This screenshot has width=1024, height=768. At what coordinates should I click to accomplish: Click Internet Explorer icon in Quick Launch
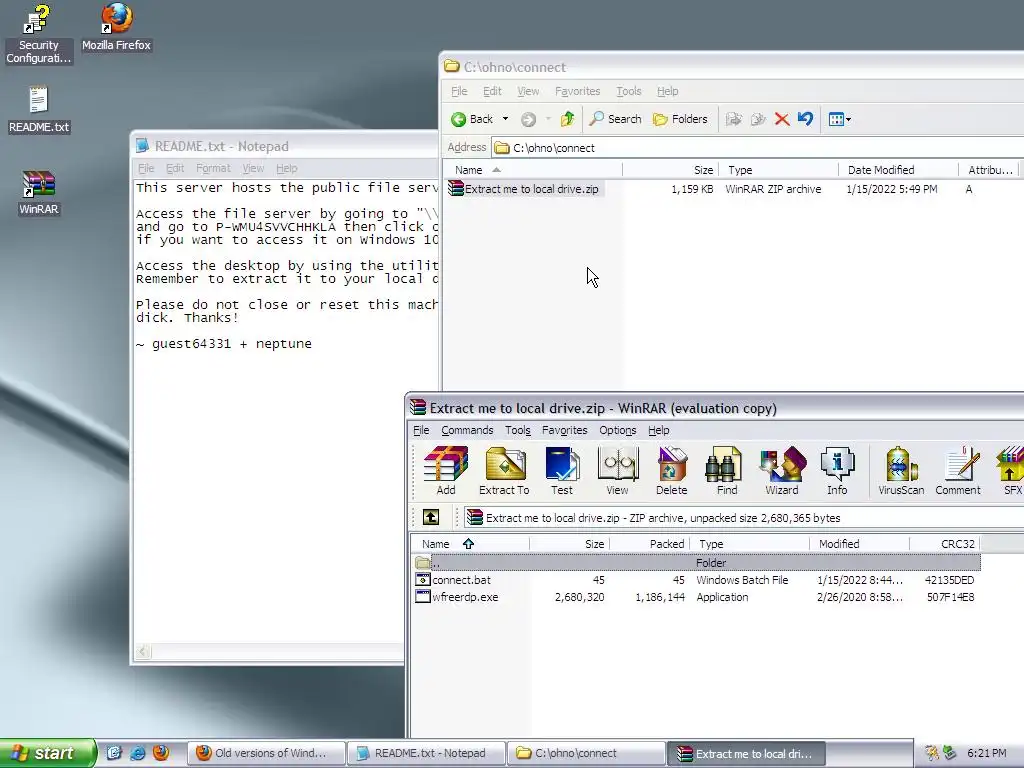pos(137,753)
